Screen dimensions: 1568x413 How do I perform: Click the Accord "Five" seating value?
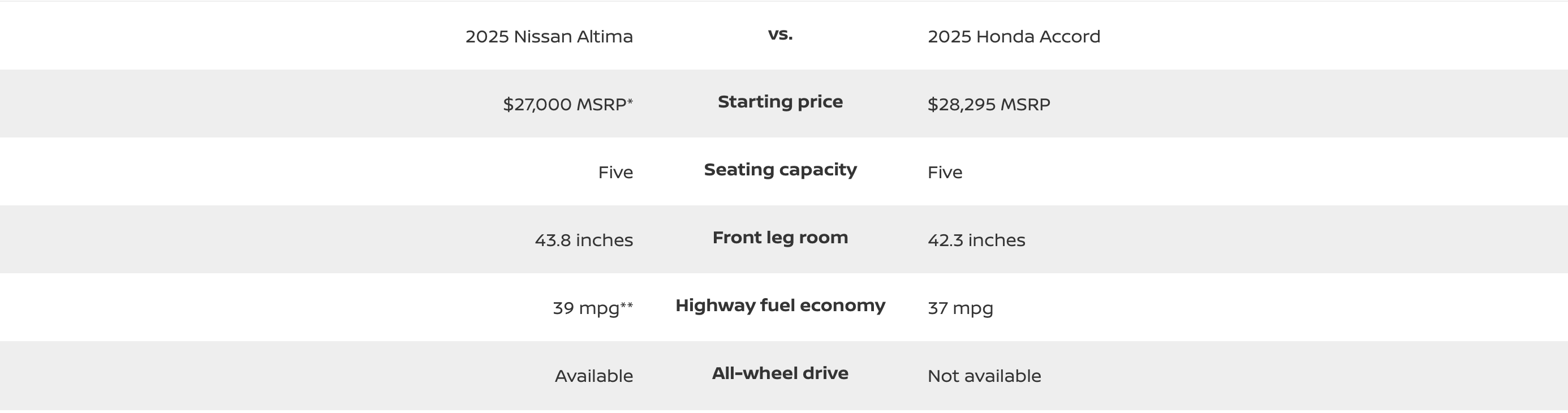tap(945, 173)
